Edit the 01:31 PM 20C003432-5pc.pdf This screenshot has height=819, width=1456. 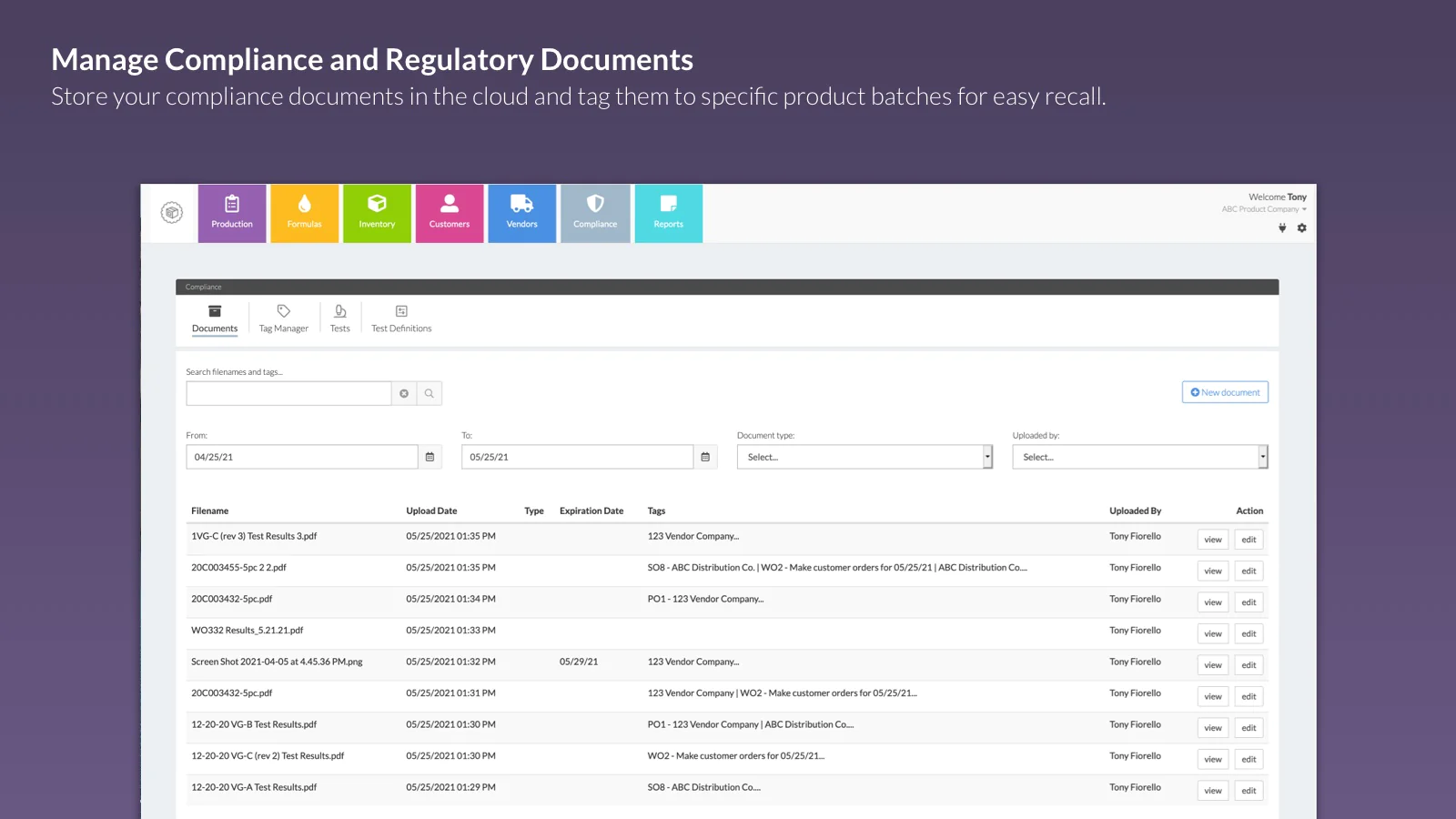tap(1249, 697)
